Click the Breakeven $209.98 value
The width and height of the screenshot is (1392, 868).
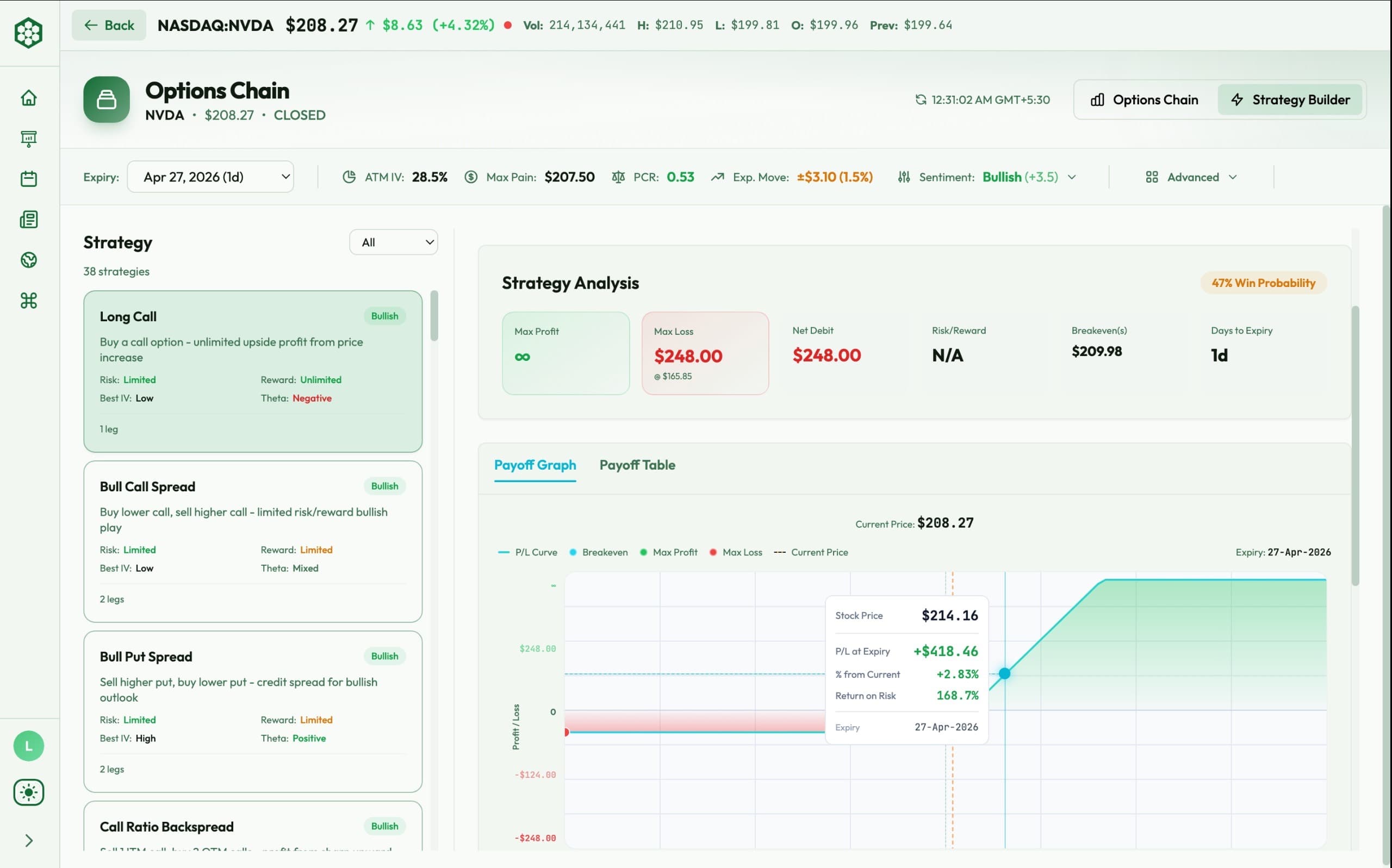tap(1096, 351)
